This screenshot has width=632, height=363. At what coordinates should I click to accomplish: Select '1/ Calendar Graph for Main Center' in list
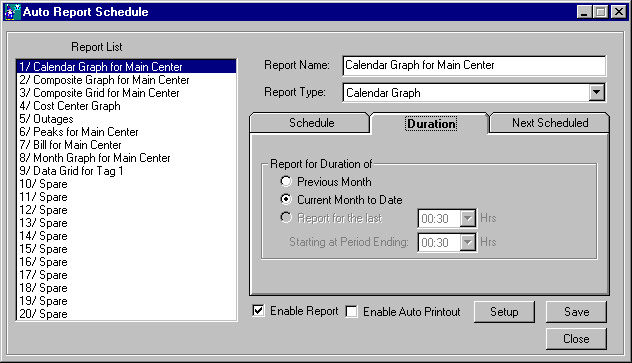126,66
